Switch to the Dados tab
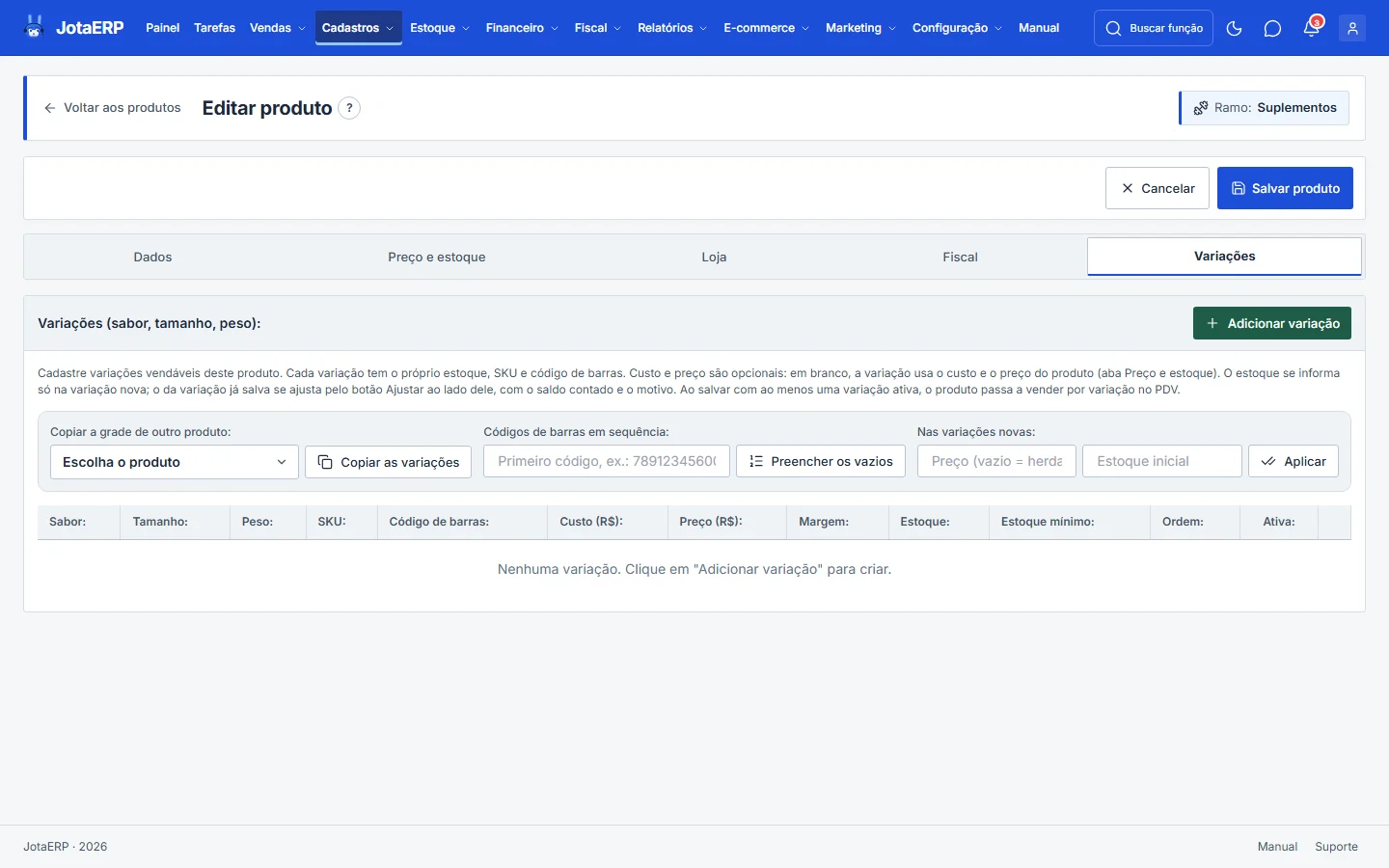 point(152,257)
